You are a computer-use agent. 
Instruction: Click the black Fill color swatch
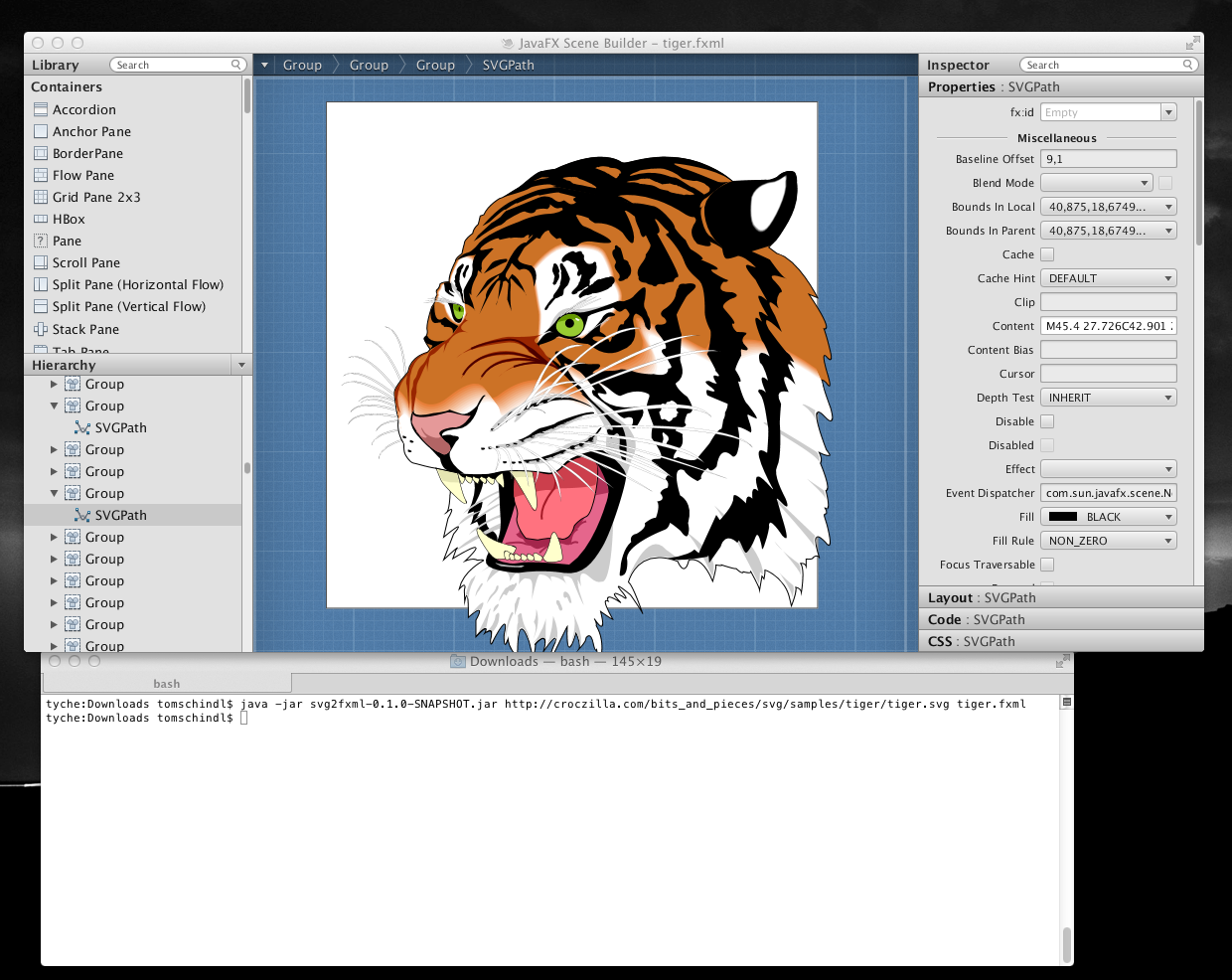(x=1063, y=517)
